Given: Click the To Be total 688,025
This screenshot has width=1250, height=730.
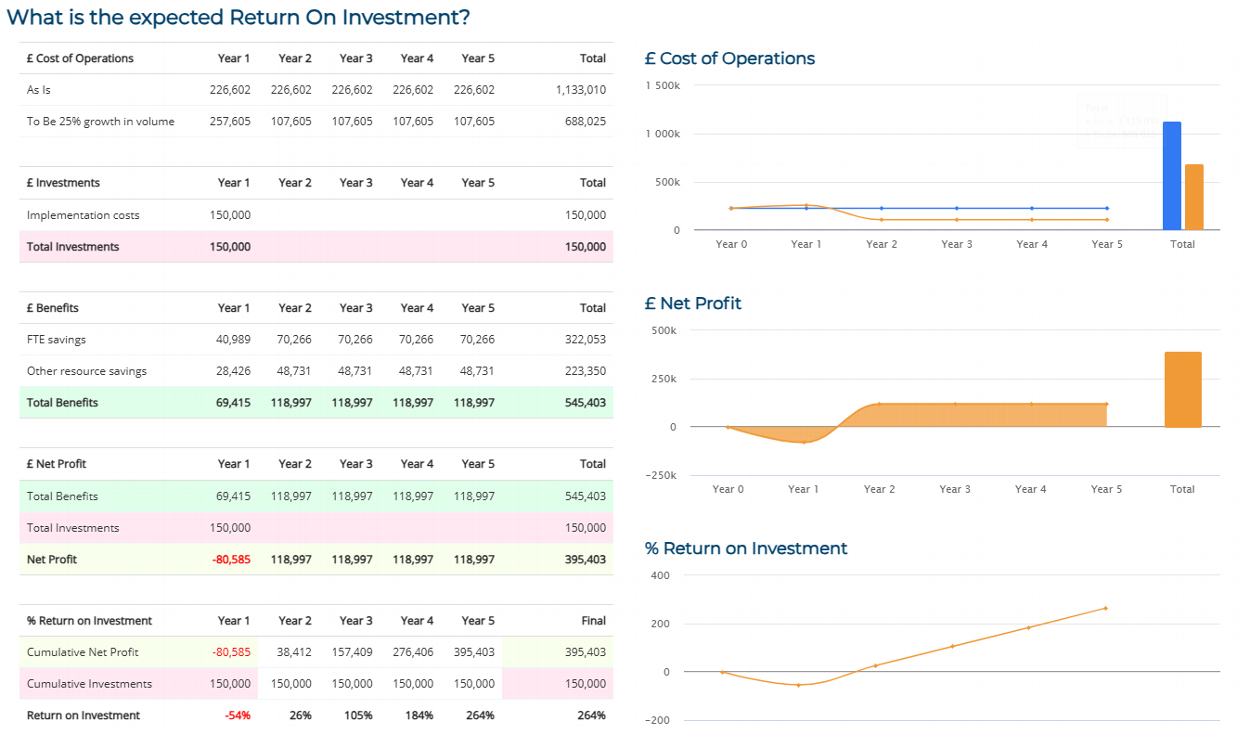Looking at the screenshot, I should tap(585, 122).
